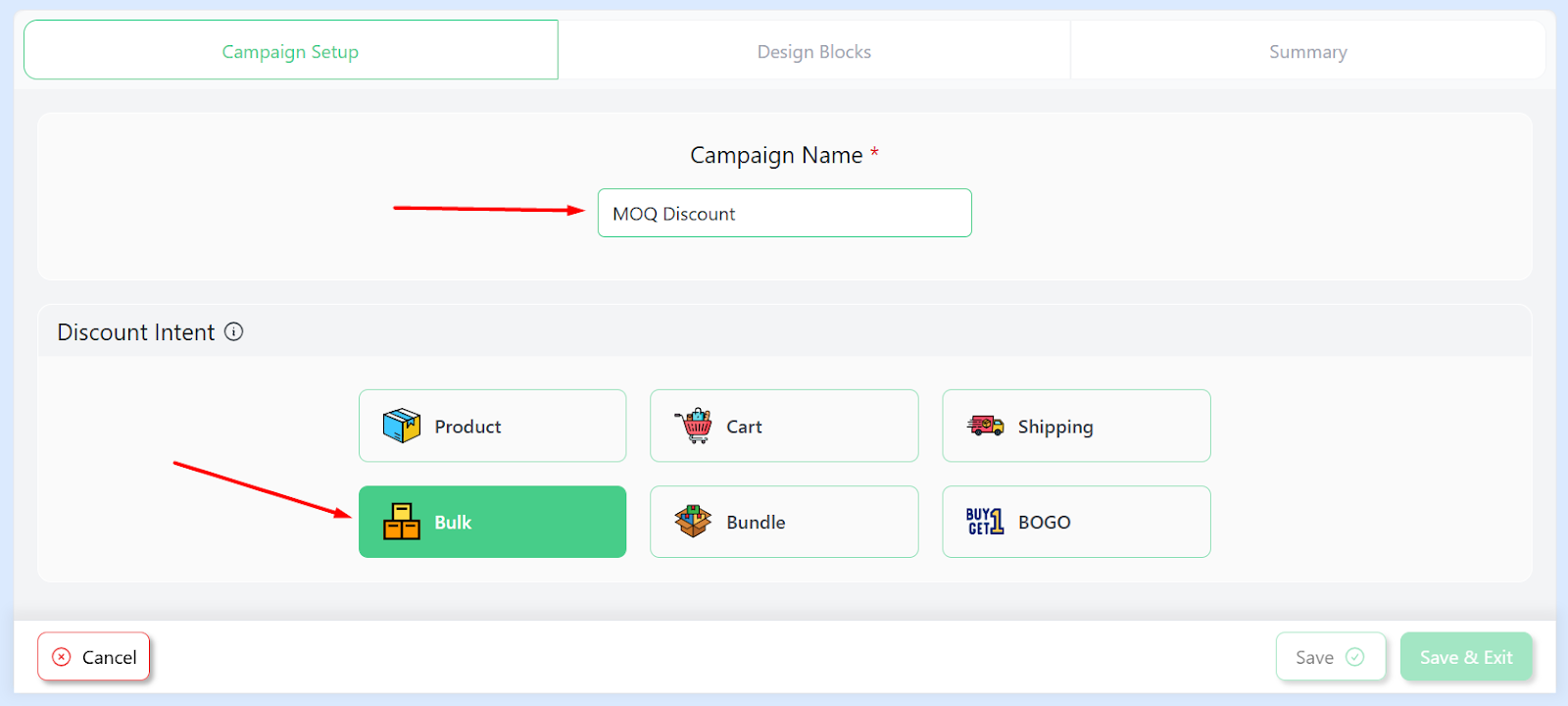The image size is (1568, 706).
Task: Select the Shipping discount option
Action: click(1076, 426)
